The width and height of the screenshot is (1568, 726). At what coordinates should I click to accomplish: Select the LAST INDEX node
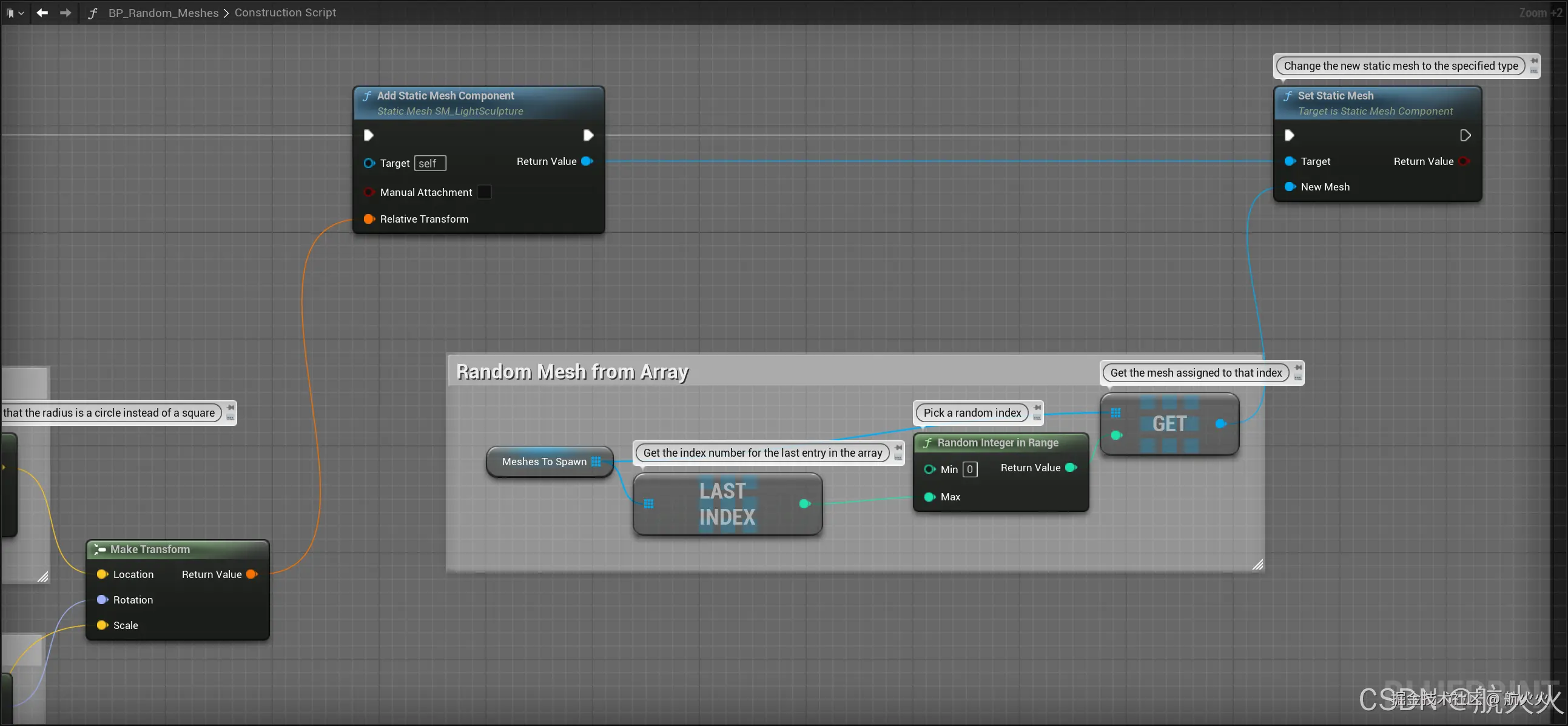[x=727, y=505]
